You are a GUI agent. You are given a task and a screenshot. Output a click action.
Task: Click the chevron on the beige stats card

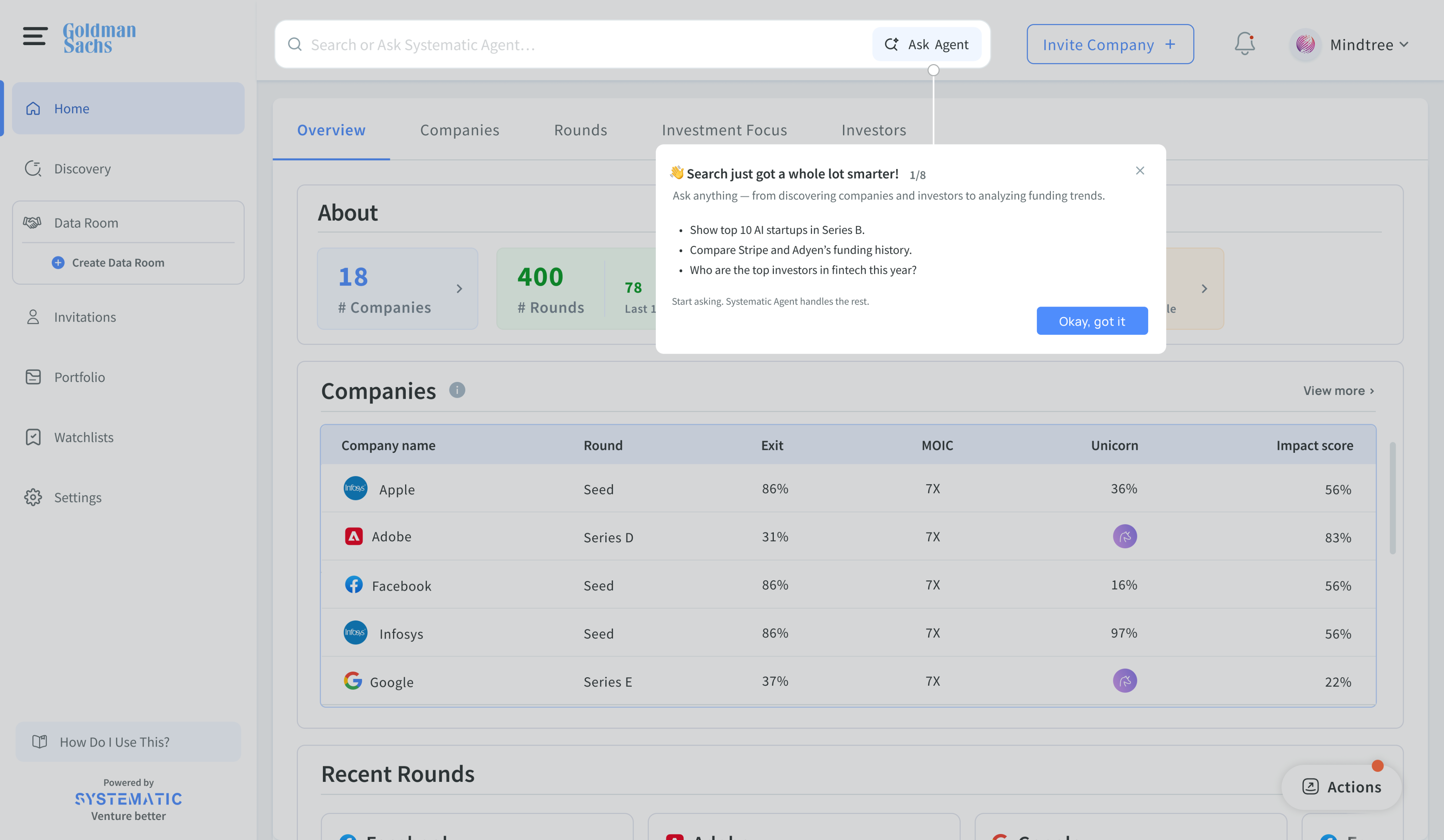click(1205, 289)
